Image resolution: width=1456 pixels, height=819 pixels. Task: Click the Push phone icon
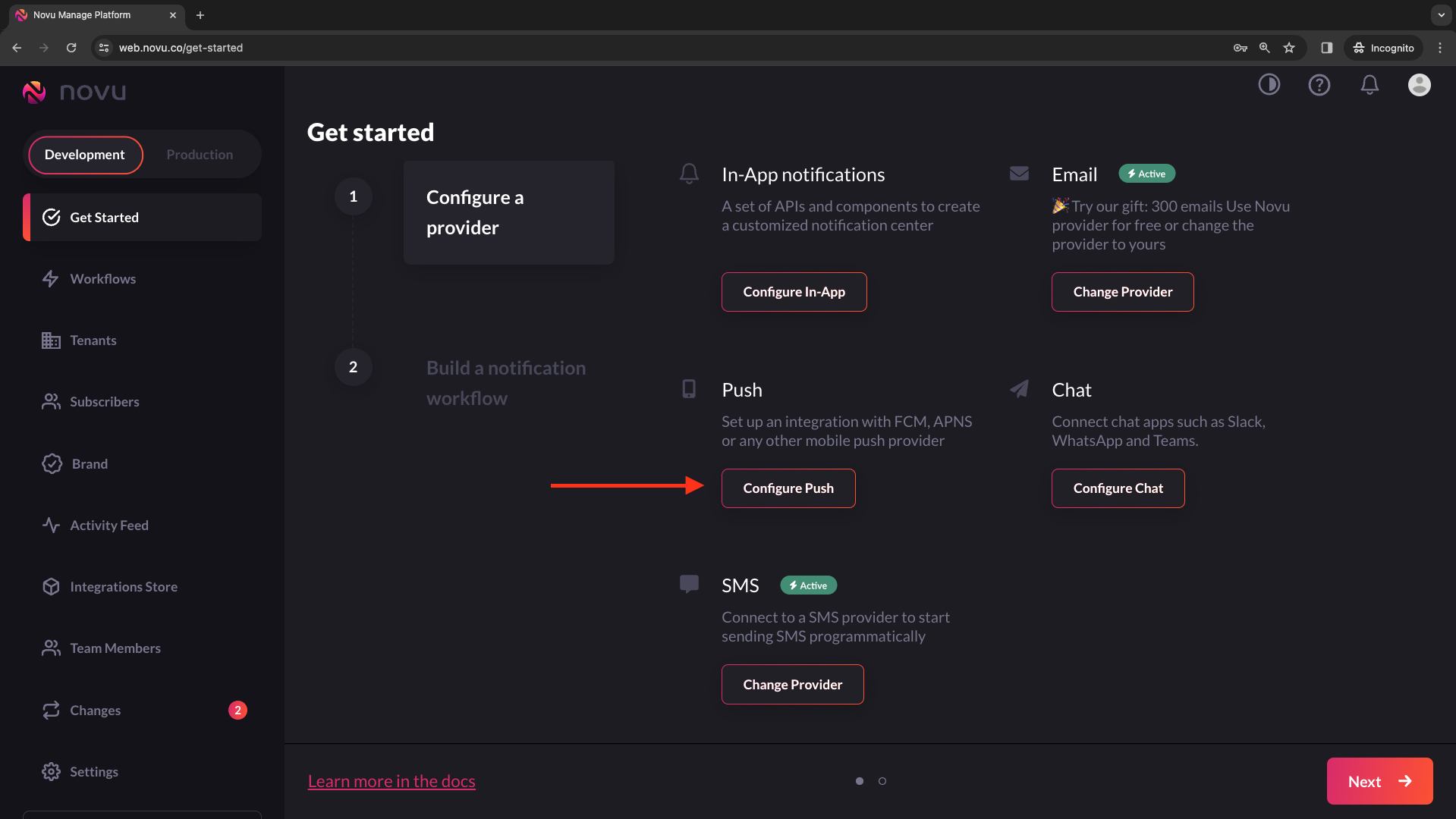tap(689, 389)
